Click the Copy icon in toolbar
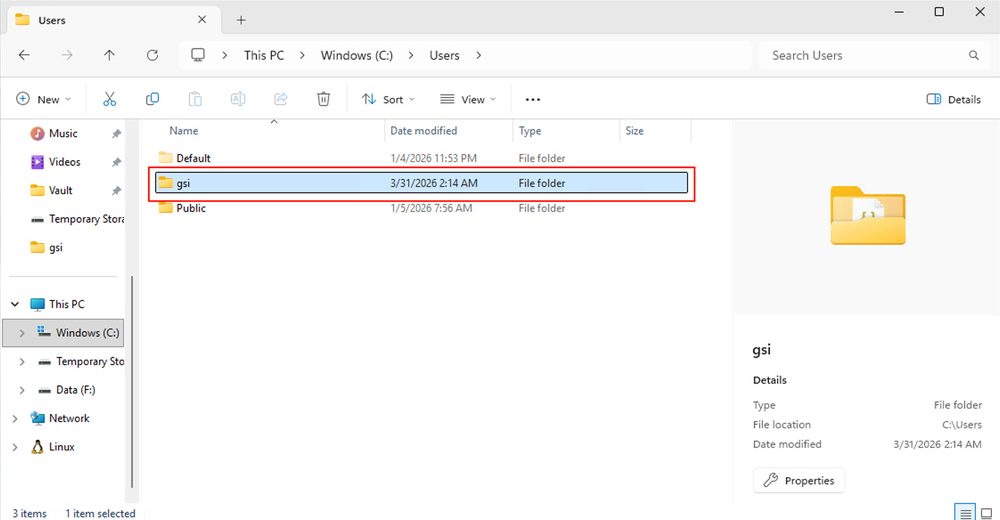Image resolution: width=1000 pixels, height=520 pixels. (152, 99)
